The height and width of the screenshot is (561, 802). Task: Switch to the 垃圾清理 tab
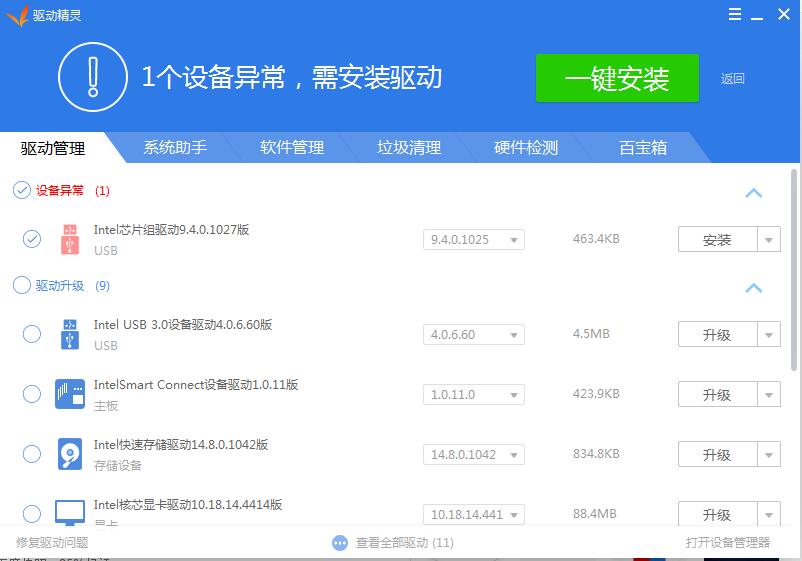click(x=409, y=148)
